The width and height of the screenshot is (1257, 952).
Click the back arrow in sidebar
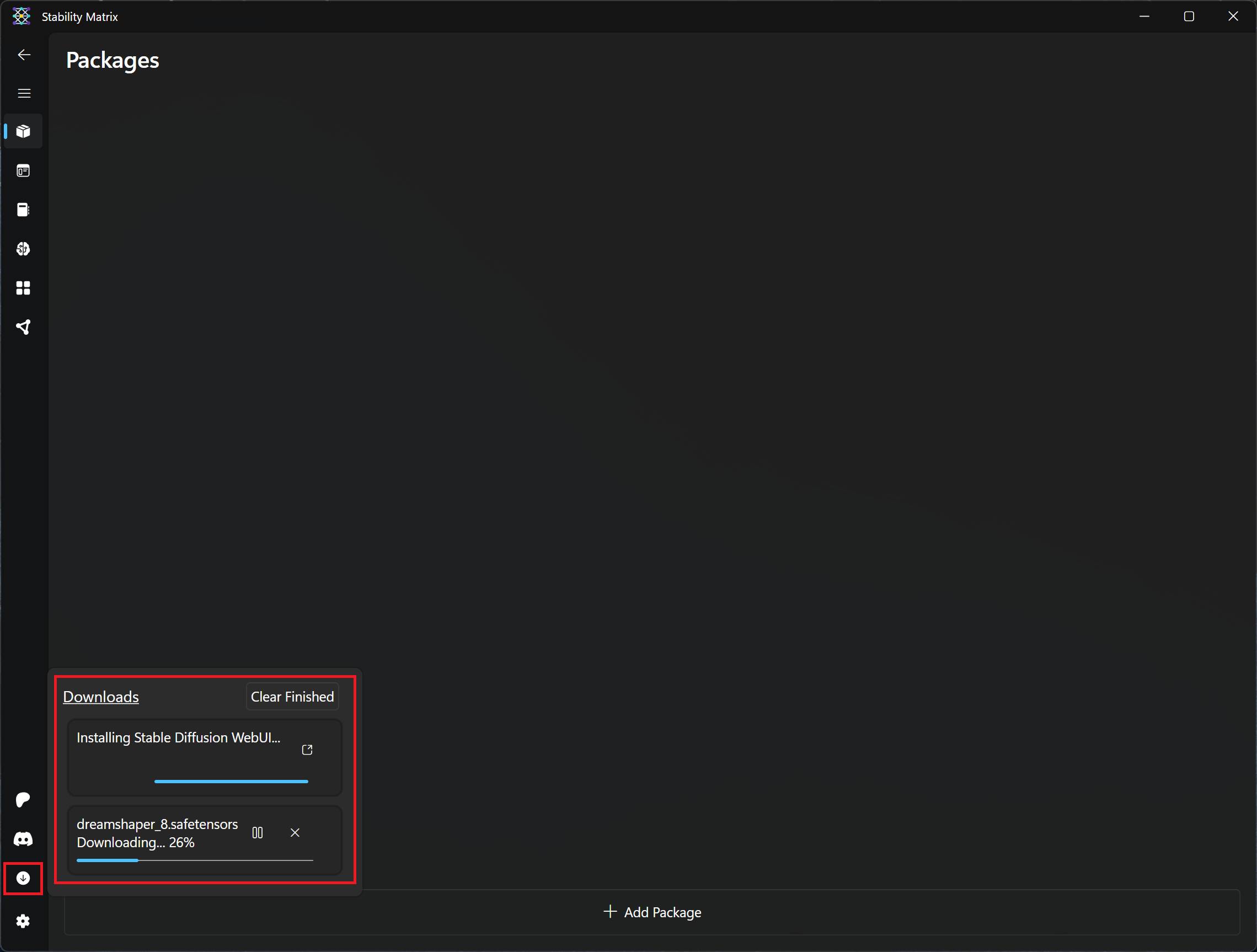click(x=24, y=55)
